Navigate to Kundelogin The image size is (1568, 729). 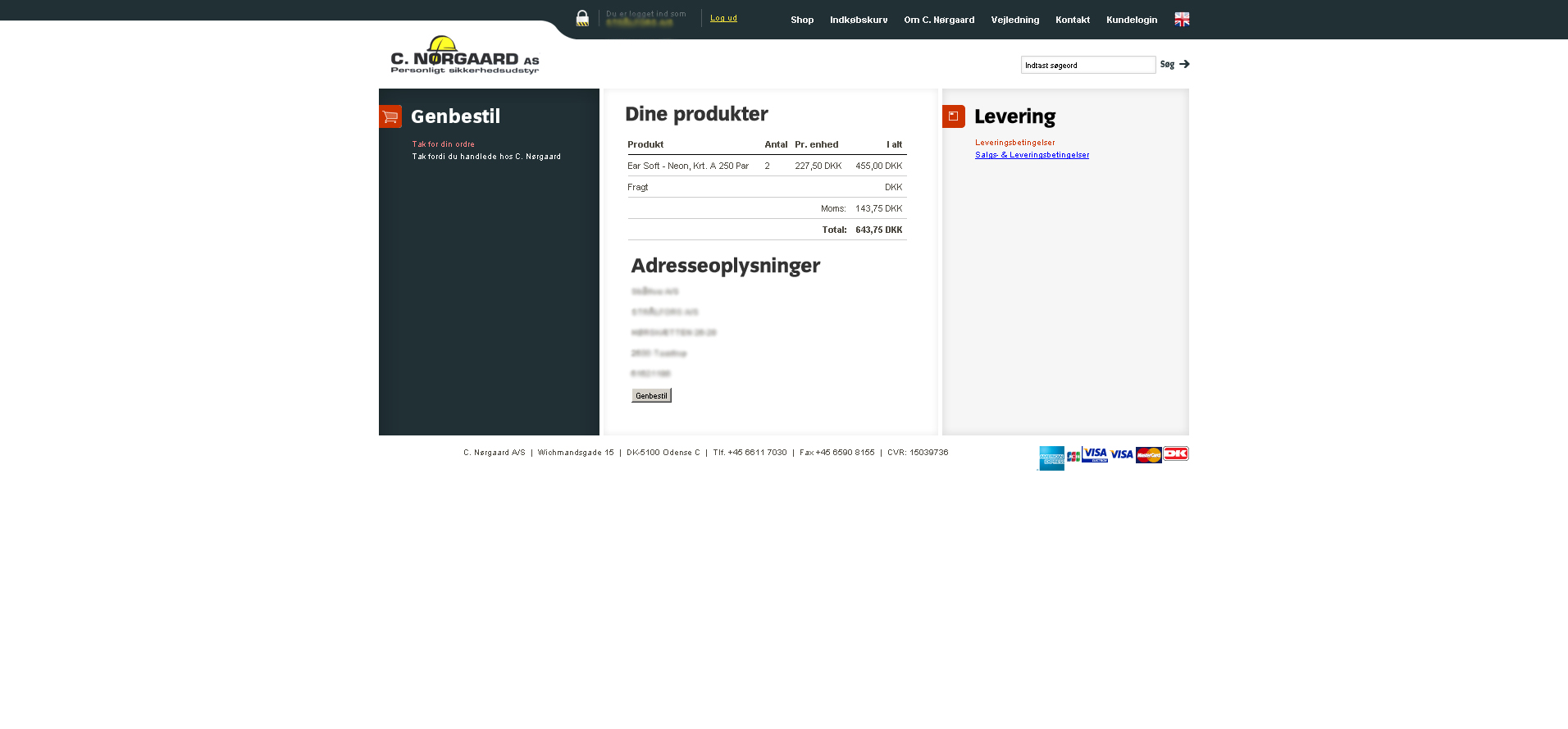[1132, 20]
